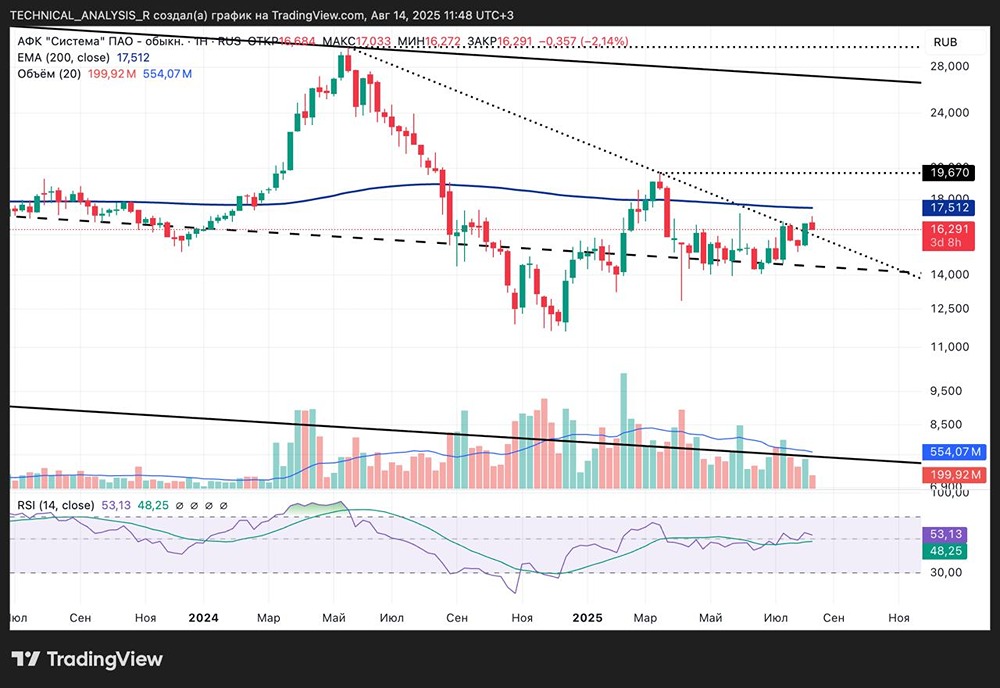1000x688 pixels.
Task: Click the 554,07 M blue volume label
Action: coord(955,452)
